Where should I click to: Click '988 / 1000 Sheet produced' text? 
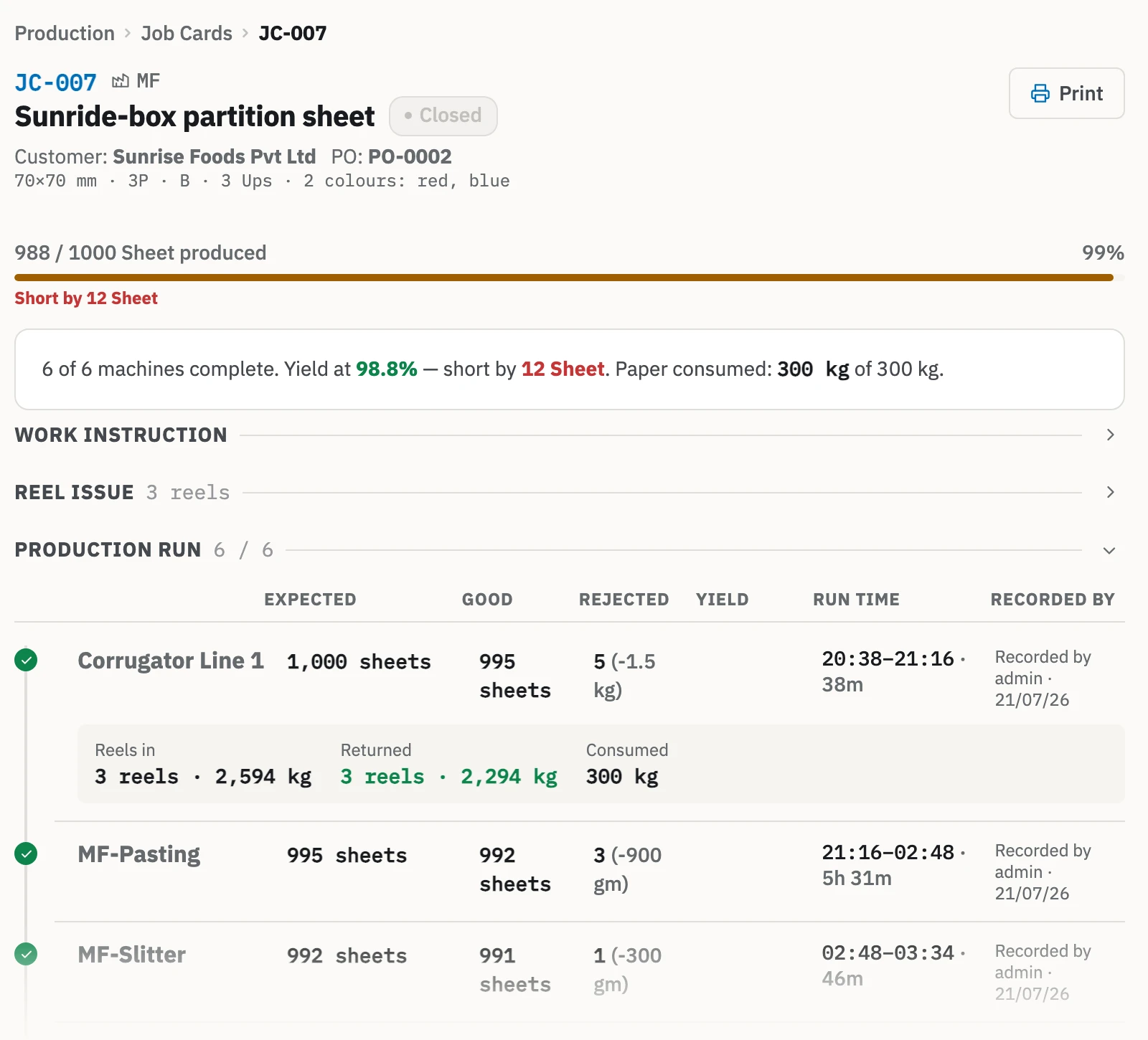pyautogui.click(x=141, y=252)
